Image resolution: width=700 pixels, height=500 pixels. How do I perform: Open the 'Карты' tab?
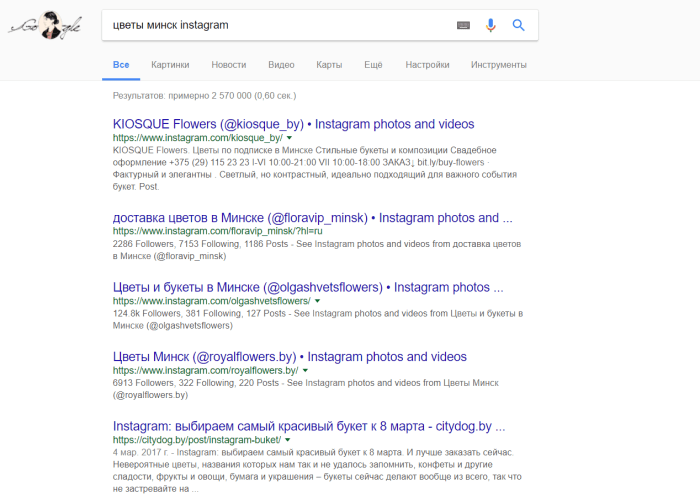coord(329,65)
